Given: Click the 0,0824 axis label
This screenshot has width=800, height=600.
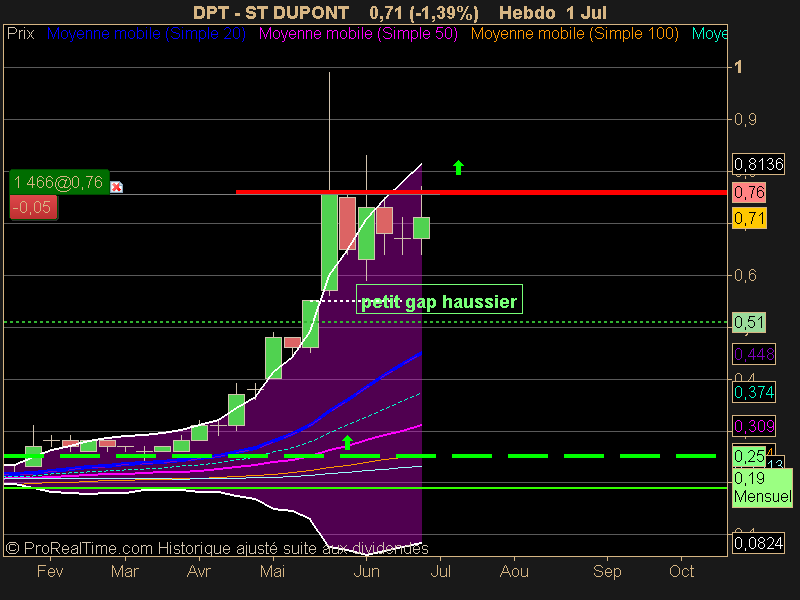Looking at the screenshot, I should tap(758, 543).
